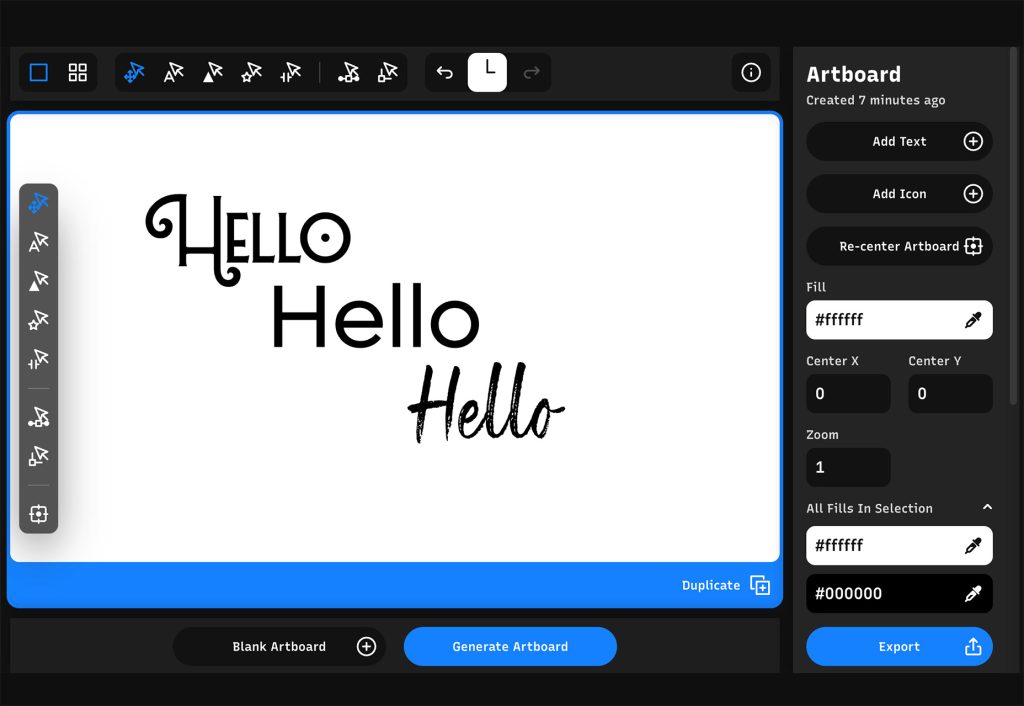Select the align cursor tool in top toolbar

point(291,72)
